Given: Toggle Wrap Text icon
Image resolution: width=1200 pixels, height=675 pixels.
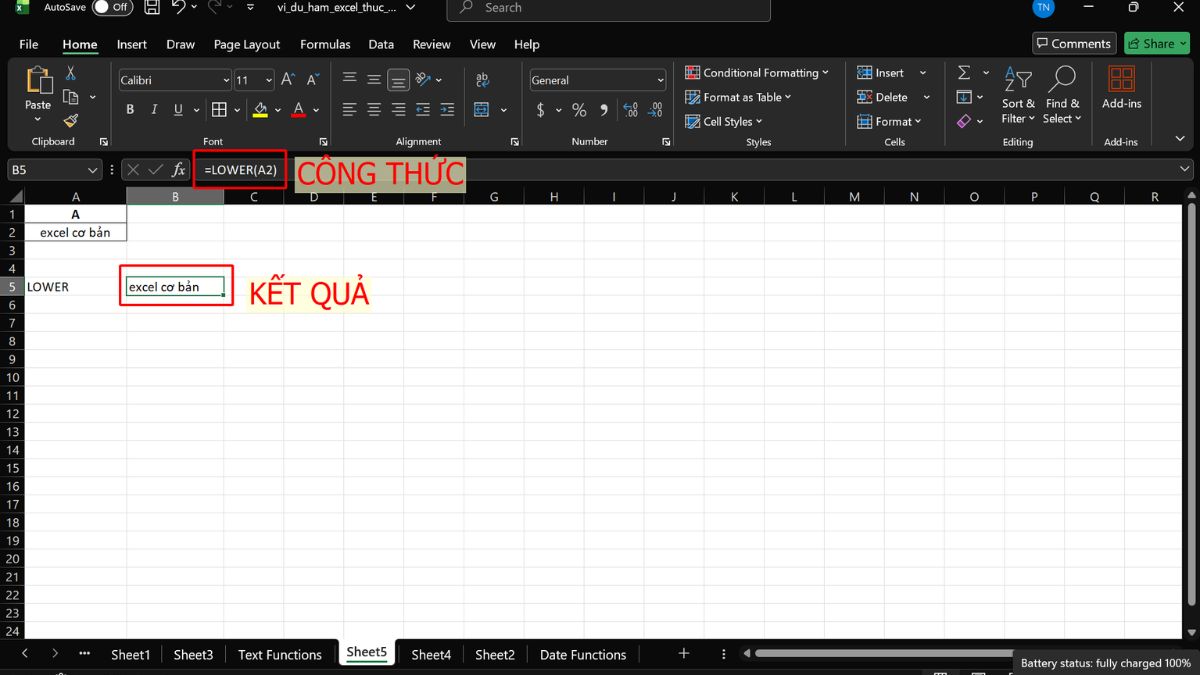Looking at the screenshot, I should click(482, 80).
